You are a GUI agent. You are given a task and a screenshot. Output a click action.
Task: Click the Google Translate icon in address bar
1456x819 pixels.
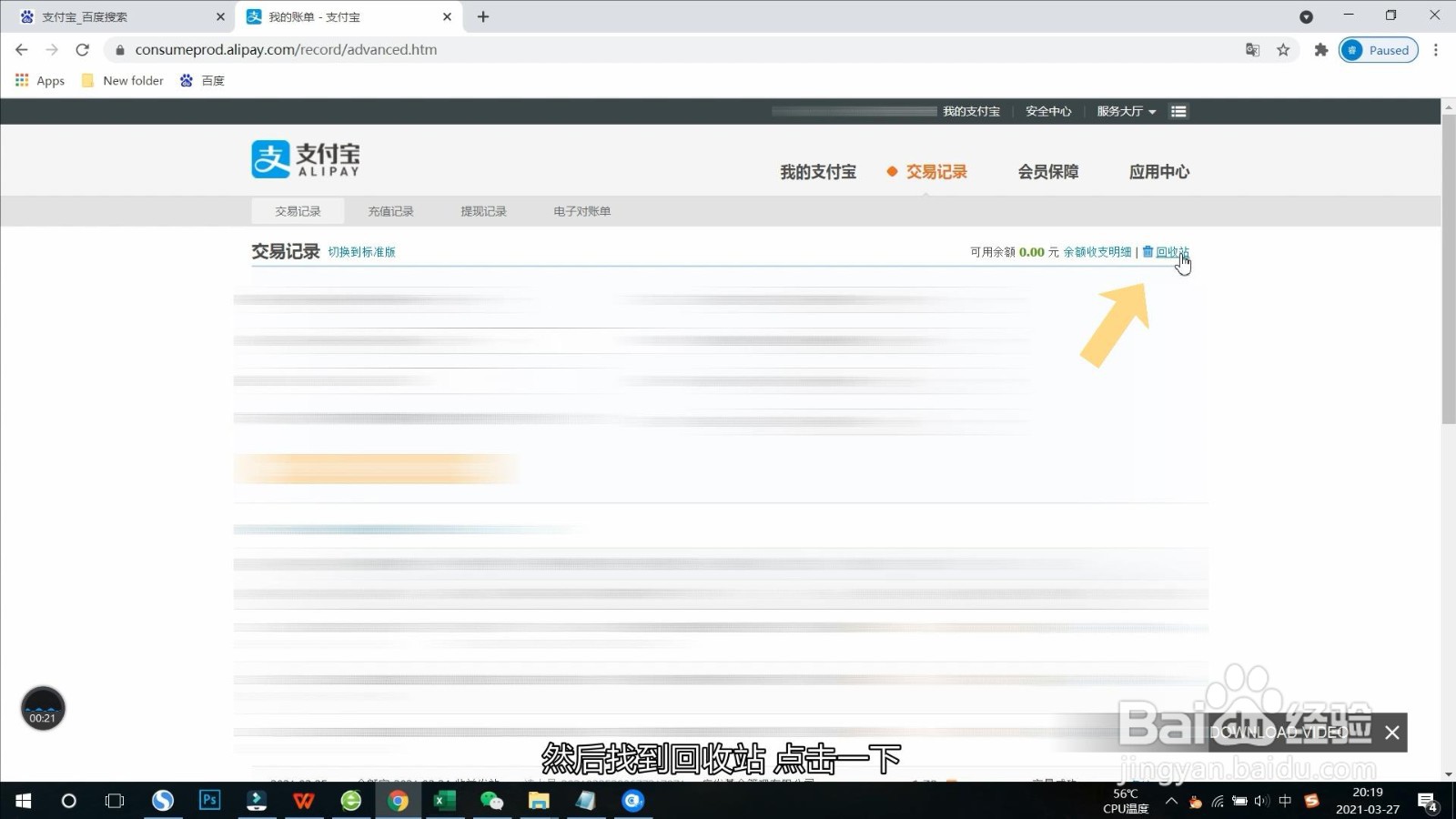(x=1252, y=50)
